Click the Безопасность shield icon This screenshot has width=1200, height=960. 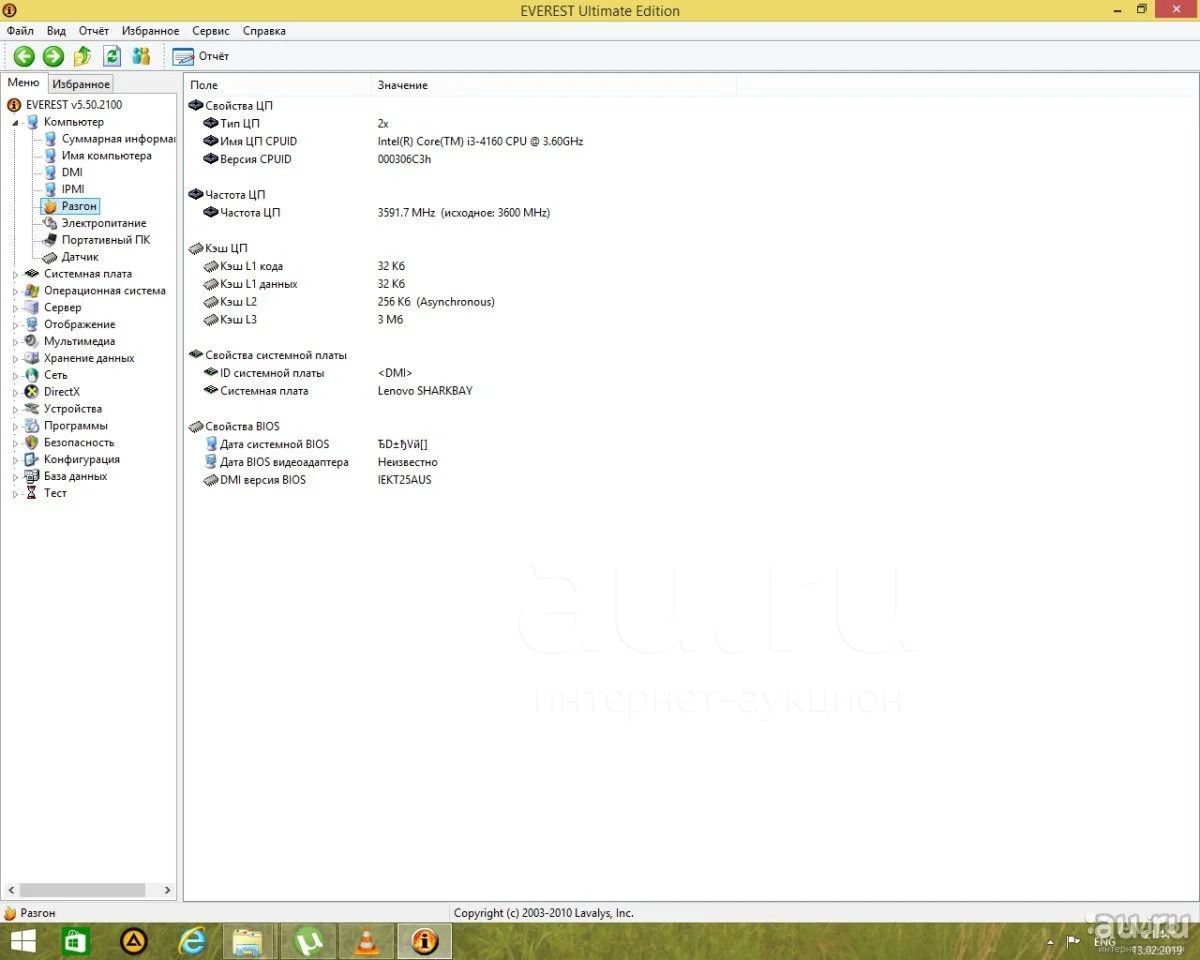(x=32, y=443)
